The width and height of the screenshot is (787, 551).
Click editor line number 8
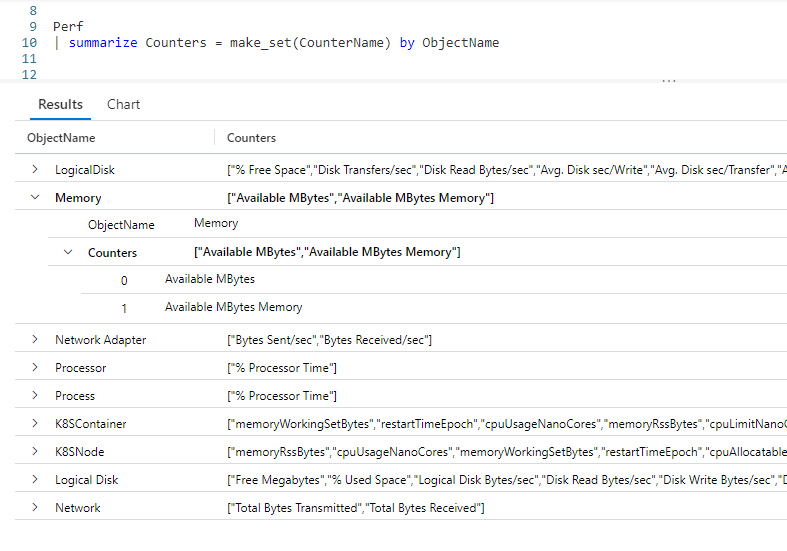(33, 11)
